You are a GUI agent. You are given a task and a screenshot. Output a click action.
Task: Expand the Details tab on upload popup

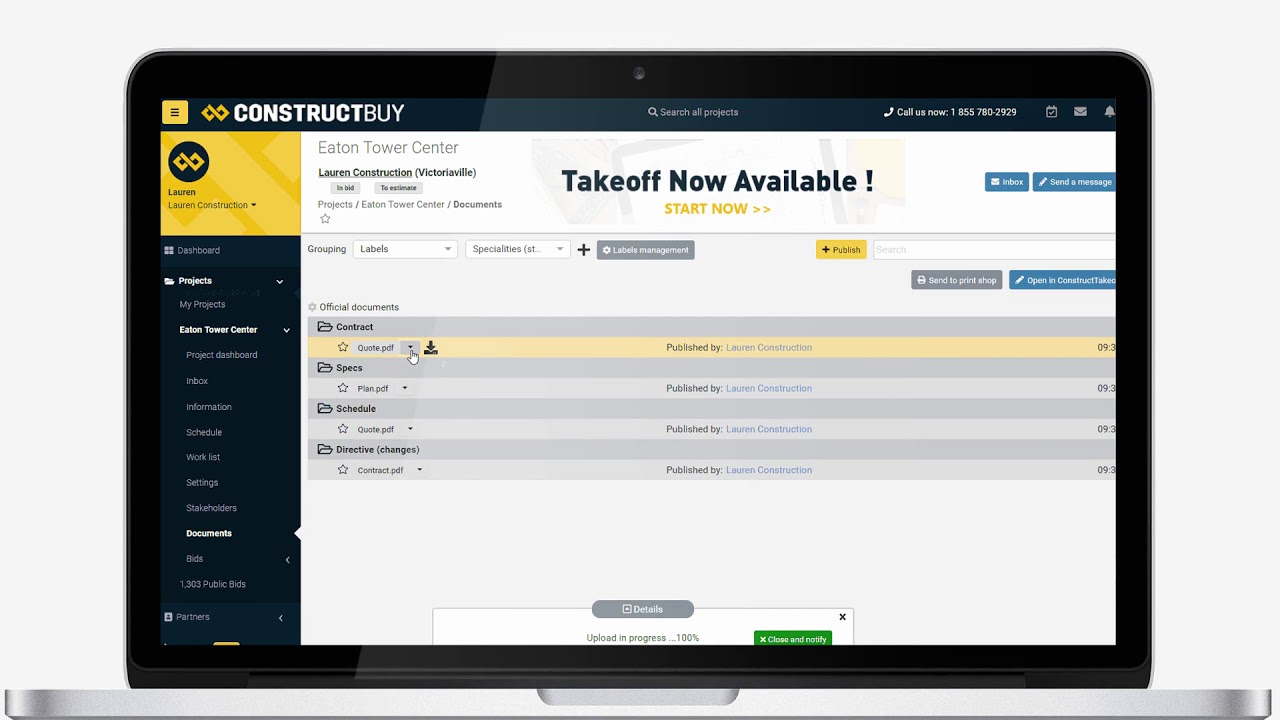pyautogui.click(x=643, y=609)
